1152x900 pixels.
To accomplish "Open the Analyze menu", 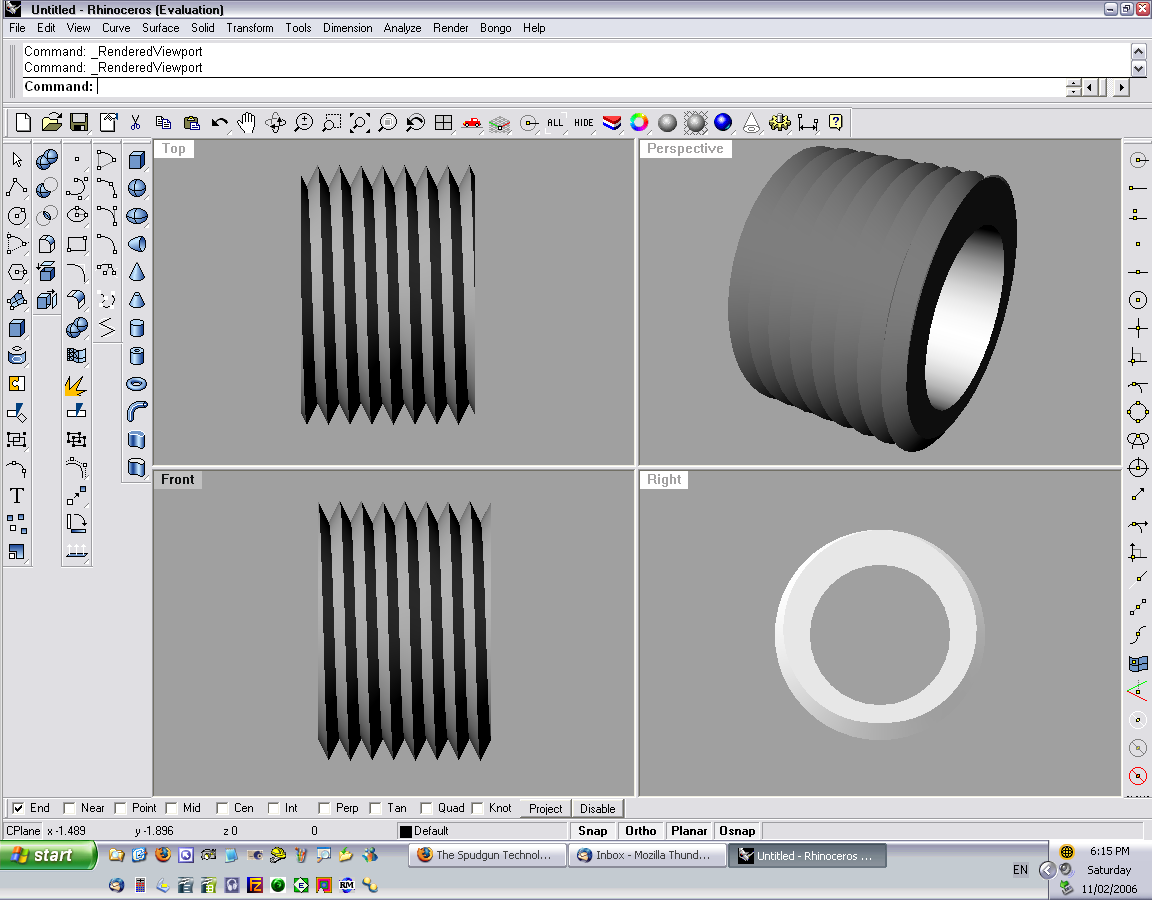I will tap(403, 28).
